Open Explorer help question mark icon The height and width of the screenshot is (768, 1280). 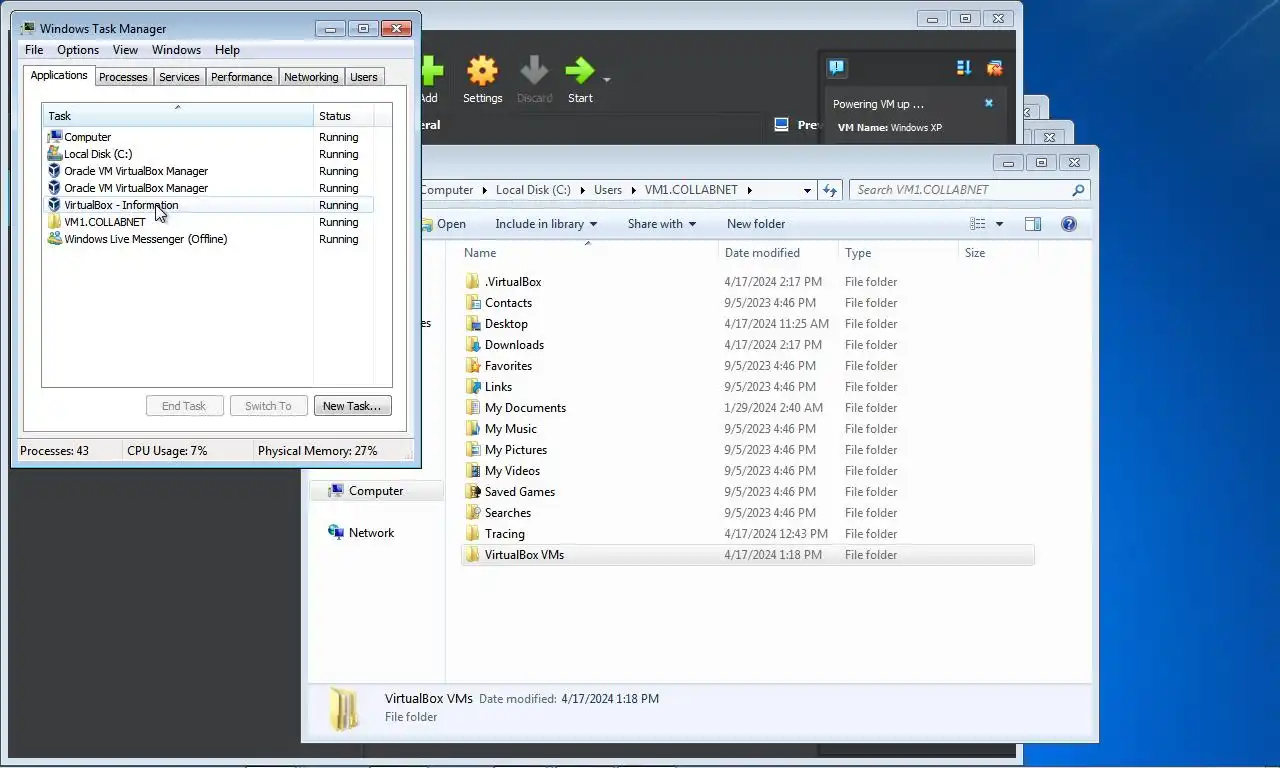click(x=1068, y=224)
